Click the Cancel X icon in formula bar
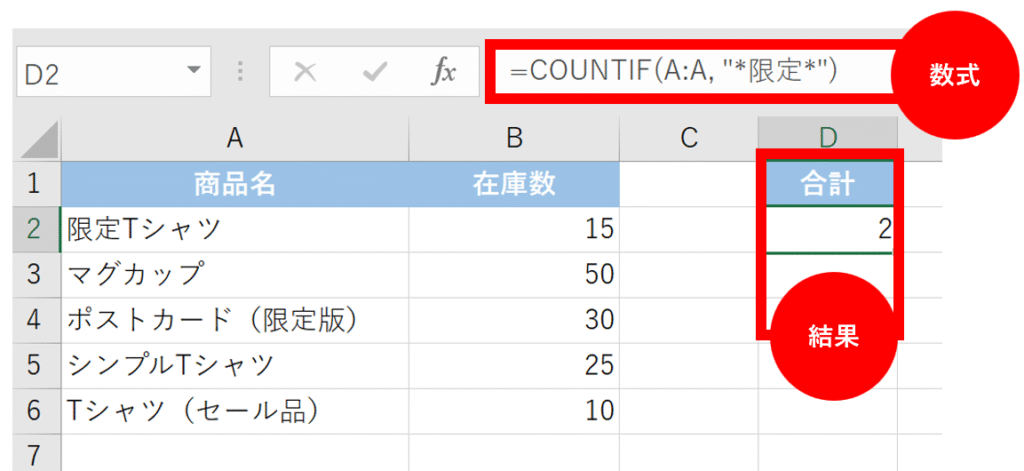Image resolution: width=1024 pixels, height=471 pixels. pyautogui.click(x=306, y=72)
